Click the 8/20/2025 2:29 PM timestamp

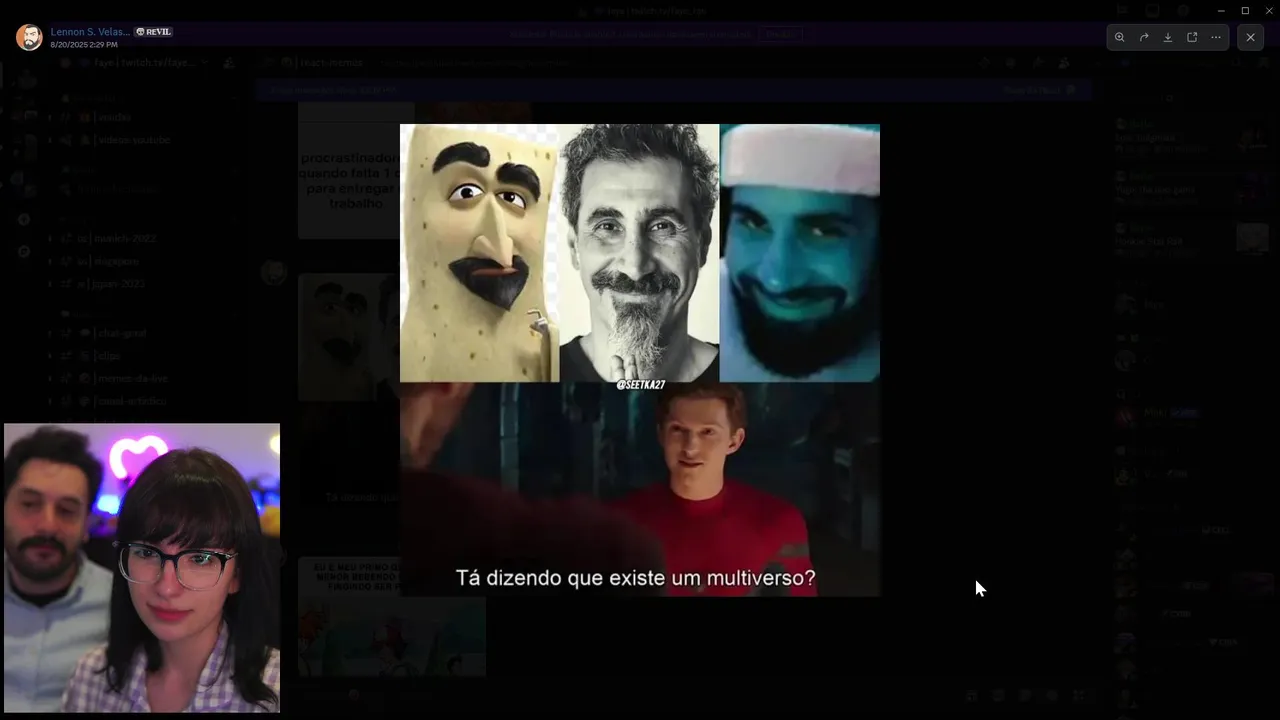[x=84, y=45]
